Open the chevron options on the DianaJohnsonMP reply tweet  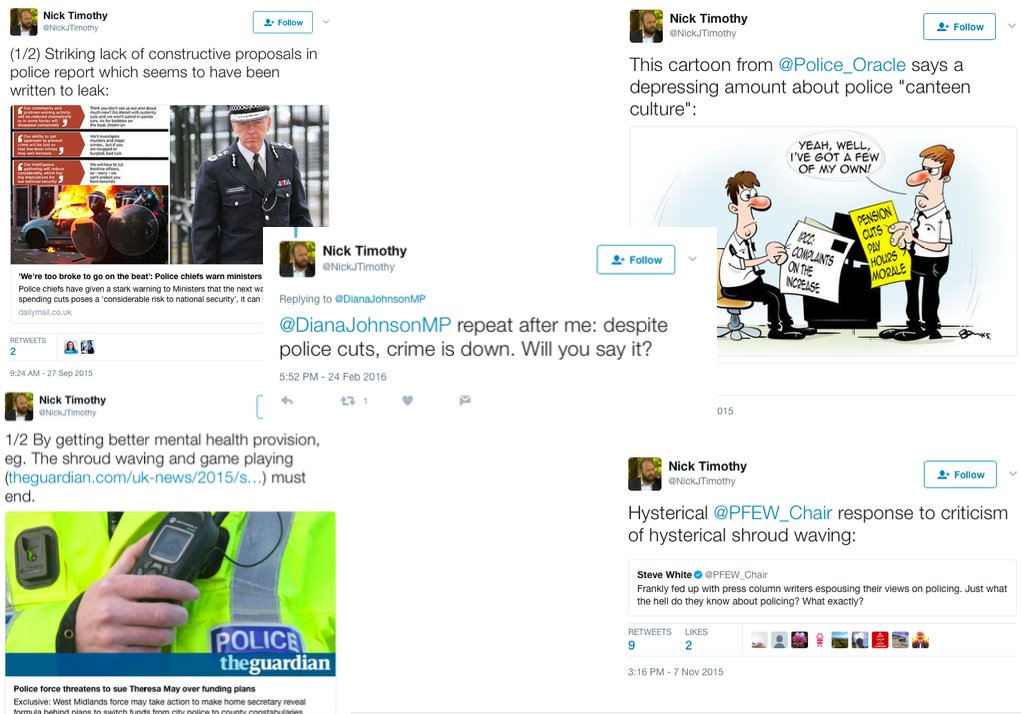coord(692,259)
